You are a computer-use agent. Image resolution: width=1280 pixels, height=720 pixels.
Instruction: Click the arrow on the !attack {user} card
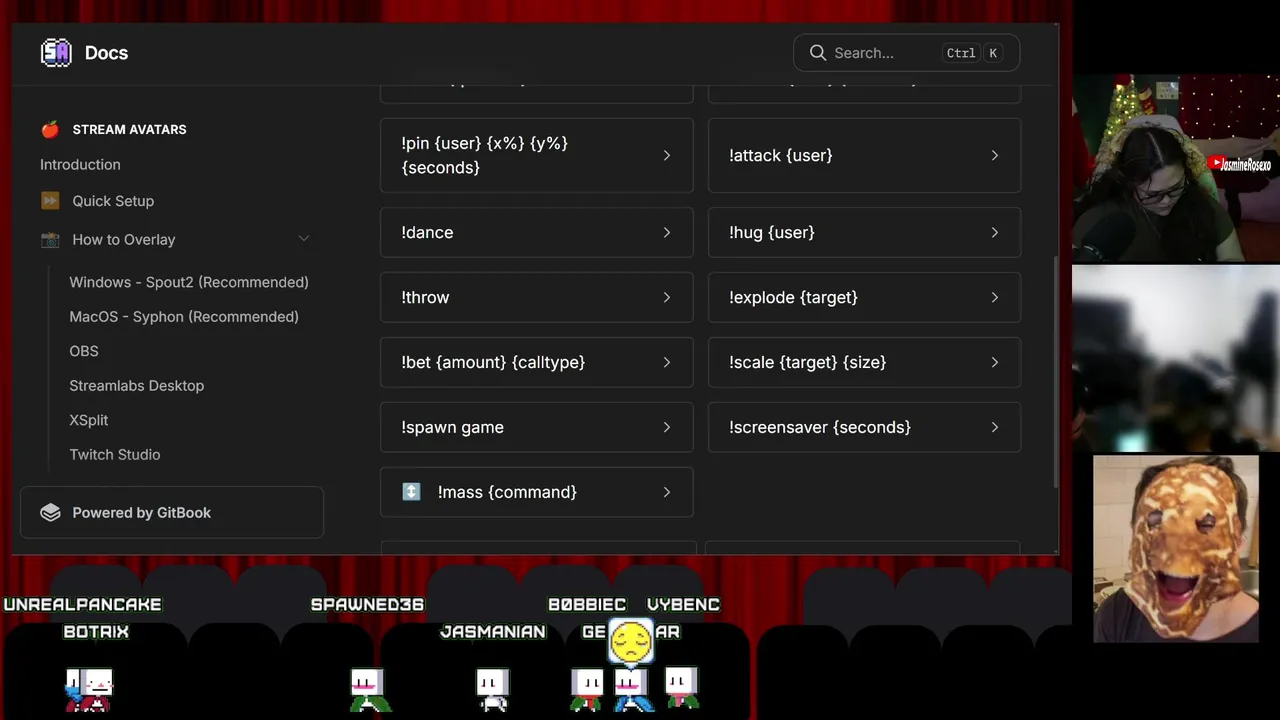coord(995,155)
